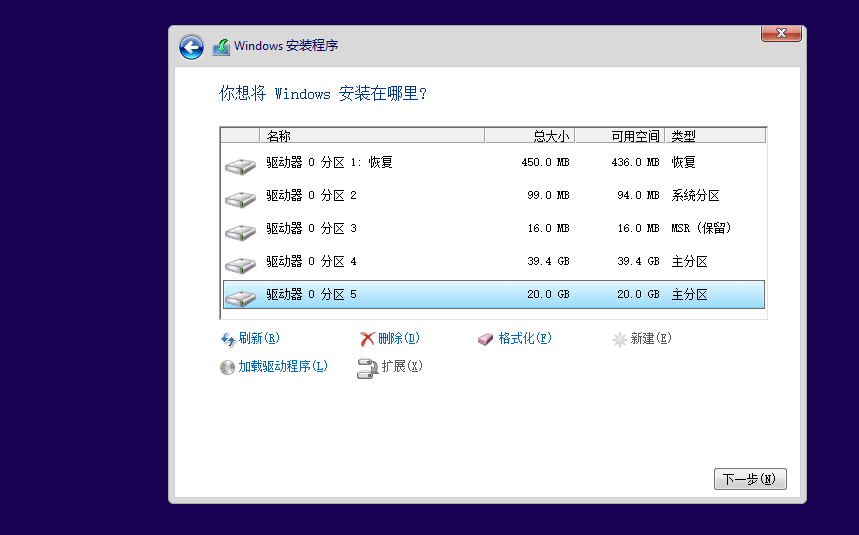Click drive icon for 分区 2 row
This screenshot has width=859, height=535.
click(240, 199)
